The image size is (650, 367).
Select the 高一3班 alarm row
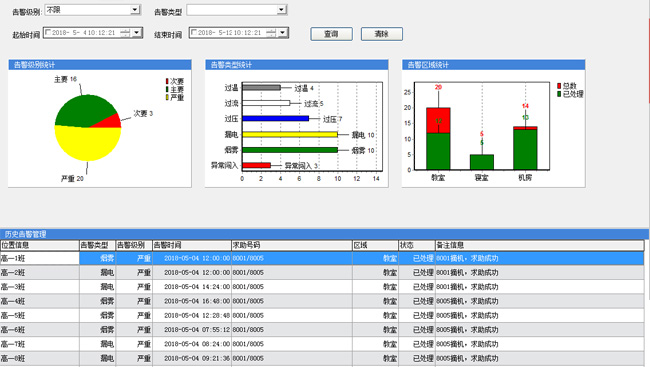[322, 287]
